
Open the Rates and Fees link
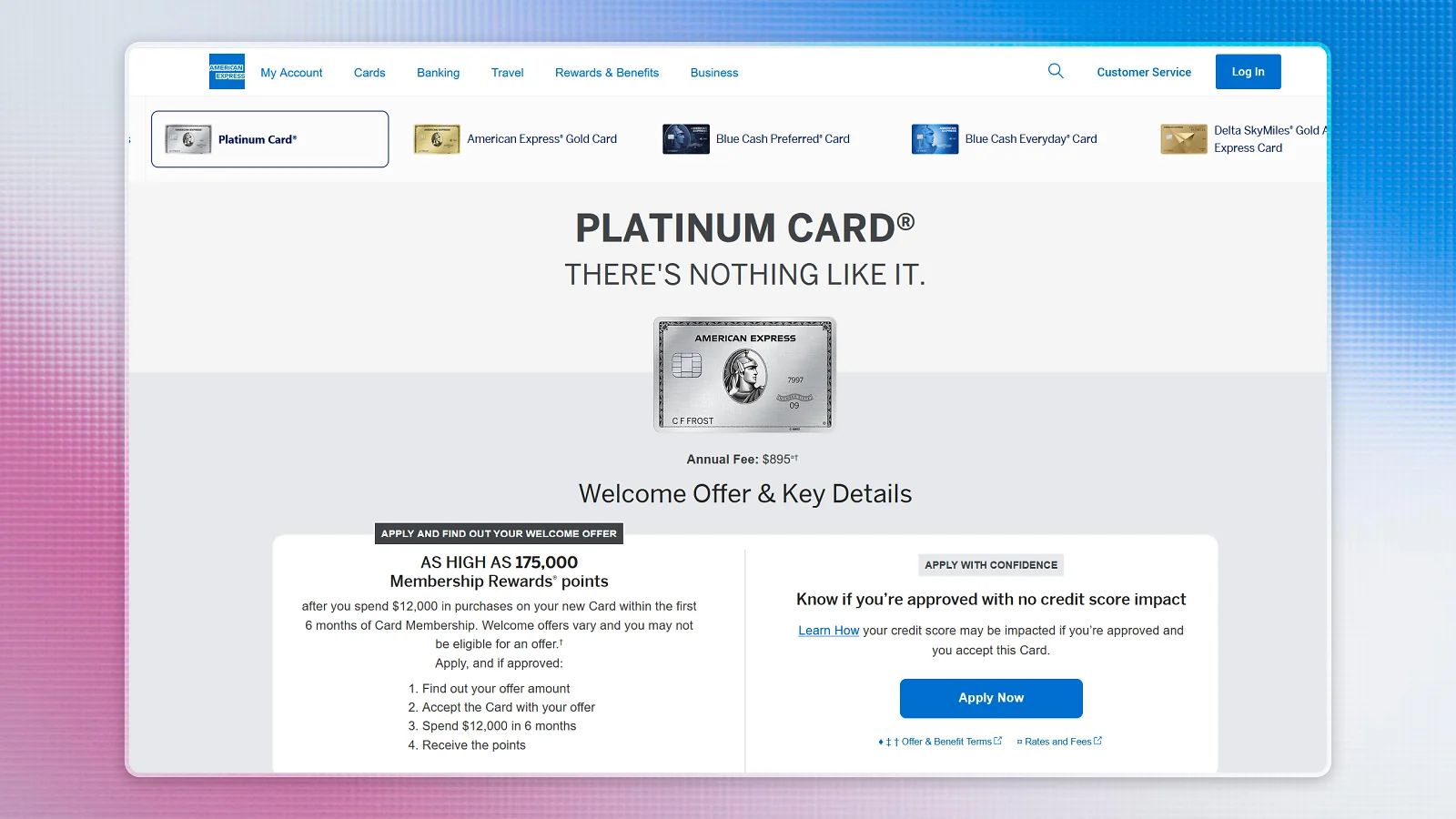pyautogui.click(x=1058, y=742)
